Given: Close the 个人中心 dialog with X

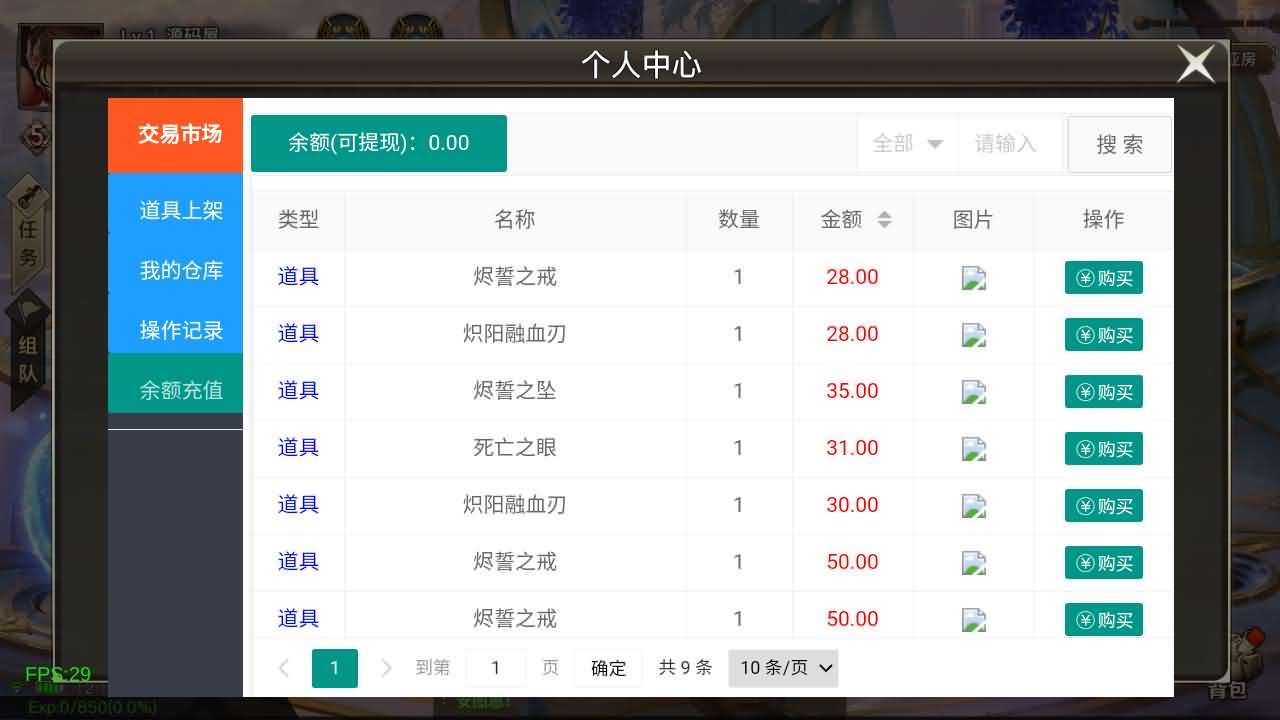Looking at the screenshot, I should [x=1195, y=65].
